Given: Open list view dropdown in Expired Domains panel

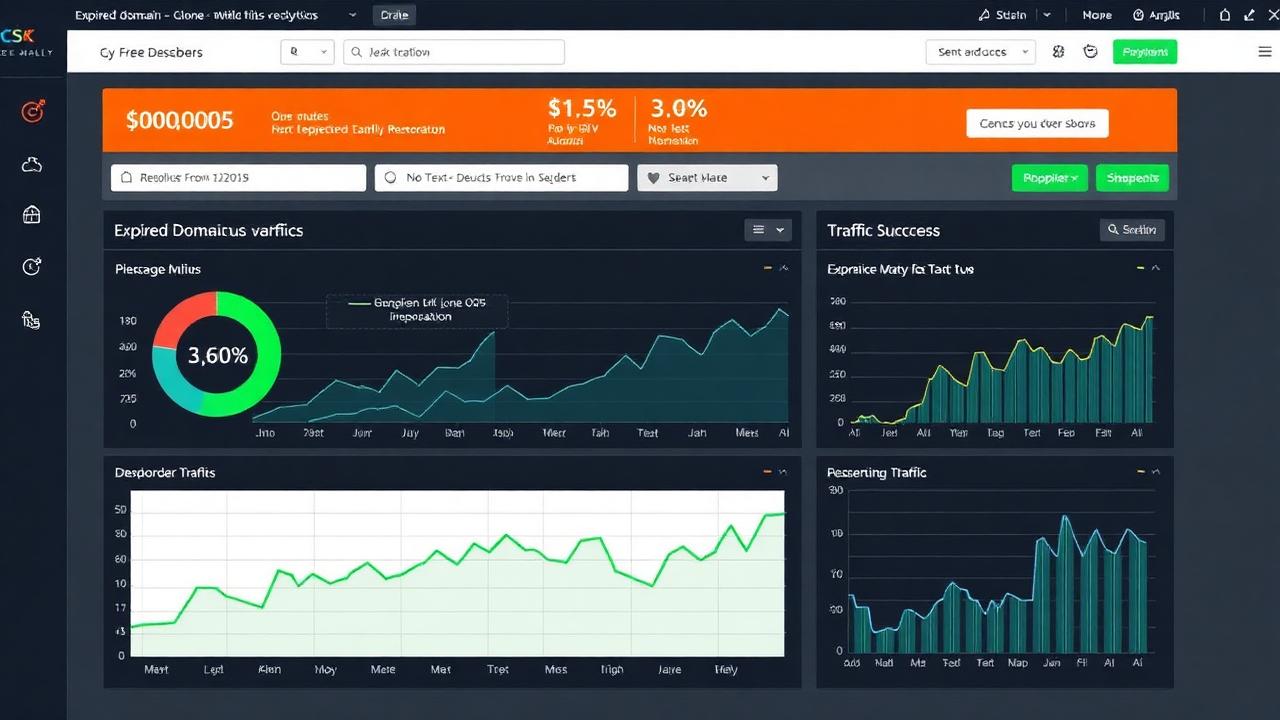Looking at the screenshot, I should (768, 230).
